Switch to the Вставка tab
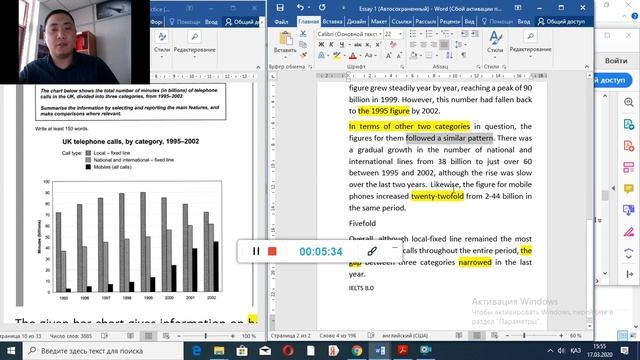This screenshot has width=640, height=360. pos(332,22)
